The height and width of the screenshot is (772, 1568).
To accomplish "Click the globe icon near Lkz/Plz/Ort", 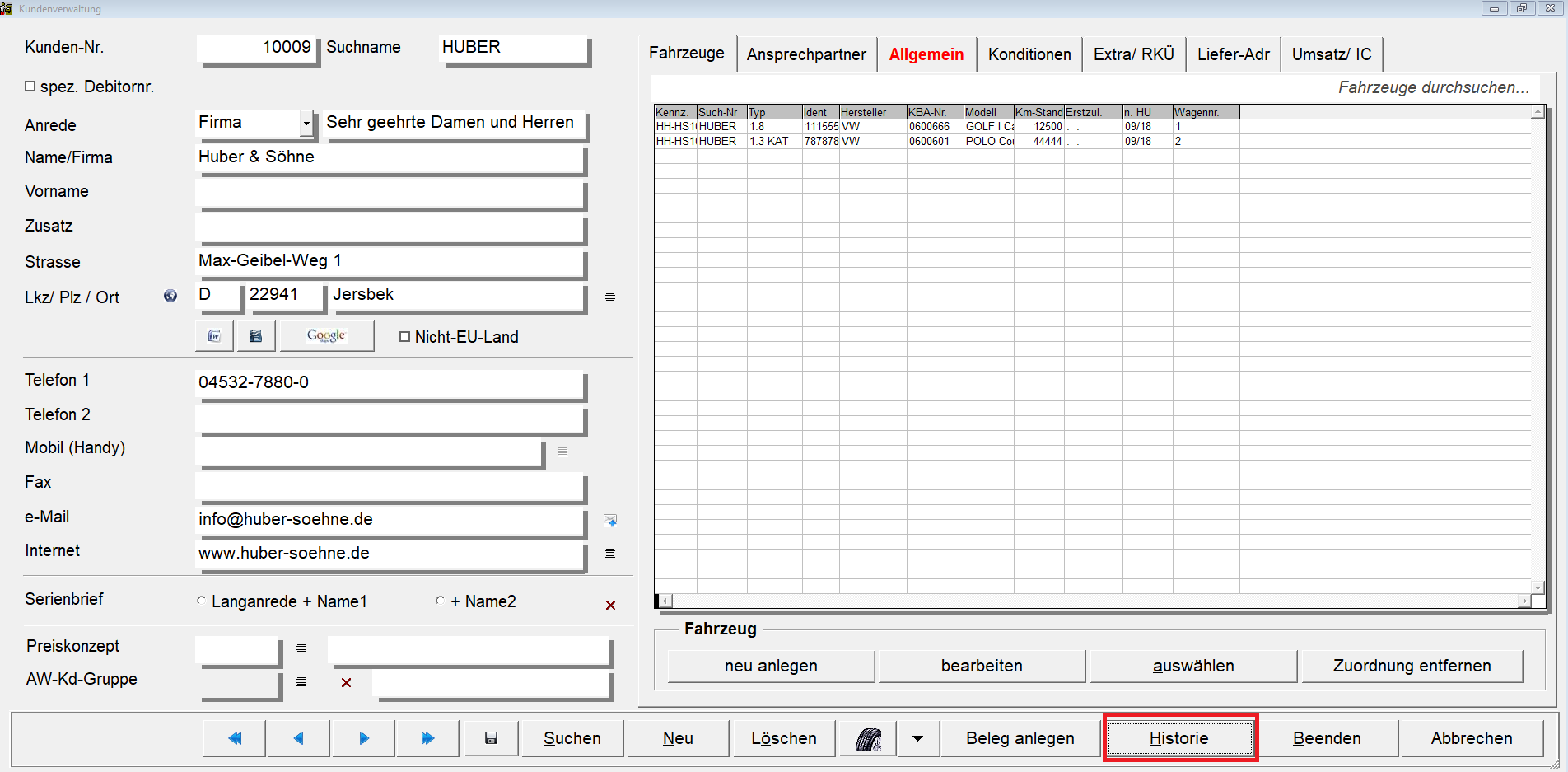I will [x=170, y=296].
